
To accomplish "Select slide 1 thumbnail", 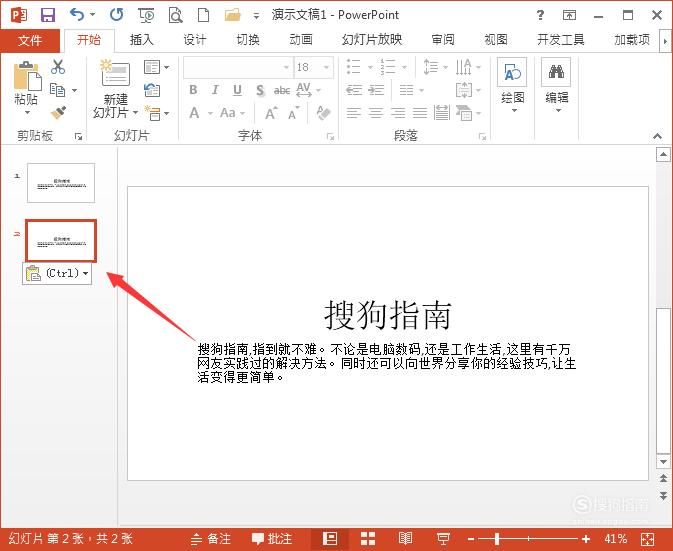I will pos(61,183).
